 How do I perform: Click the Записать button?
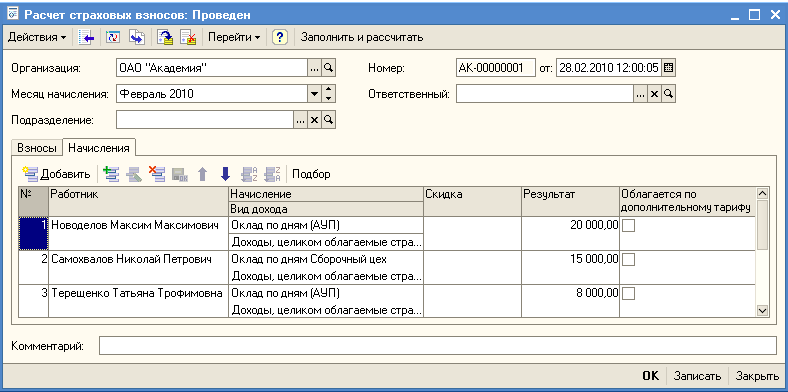coord(698,376)
